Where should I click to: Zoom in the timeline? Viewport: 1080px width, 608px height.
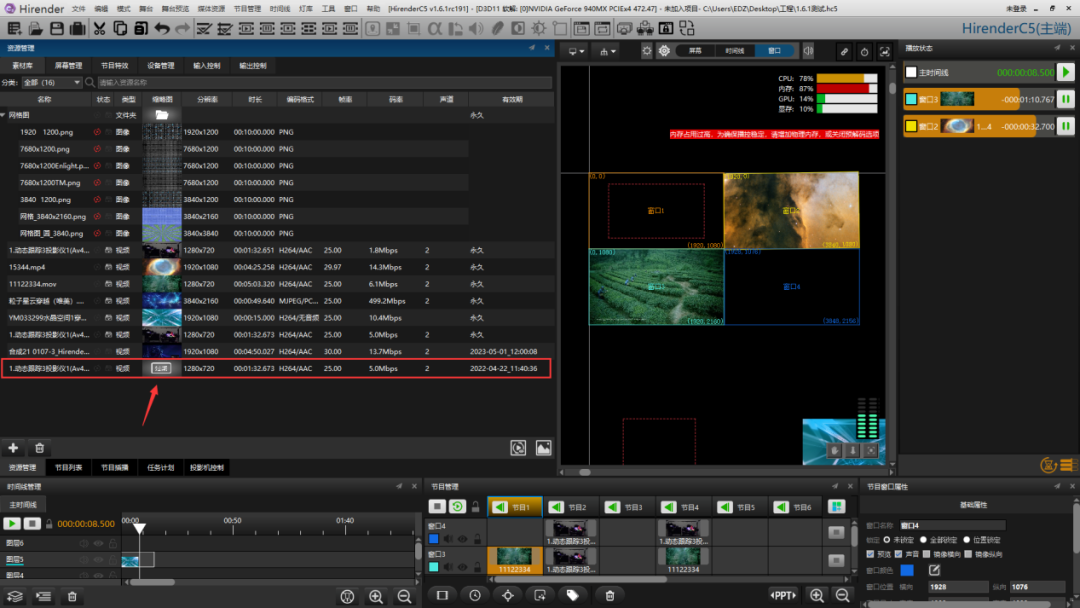click(x=376, y=597)
